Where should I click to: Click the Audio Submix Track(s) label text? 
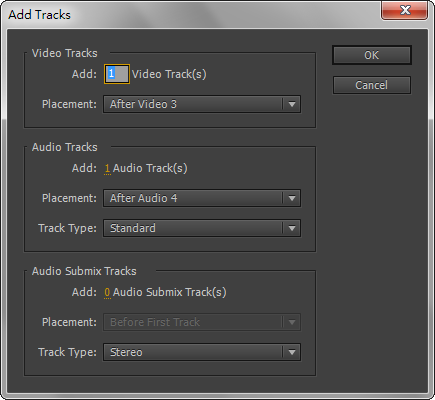[169, 292]
